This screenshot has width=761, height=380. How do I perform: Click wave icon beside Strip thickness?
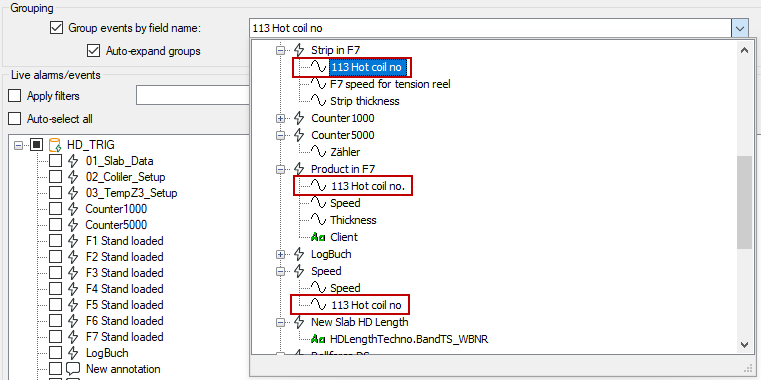[x=318, y=101]
